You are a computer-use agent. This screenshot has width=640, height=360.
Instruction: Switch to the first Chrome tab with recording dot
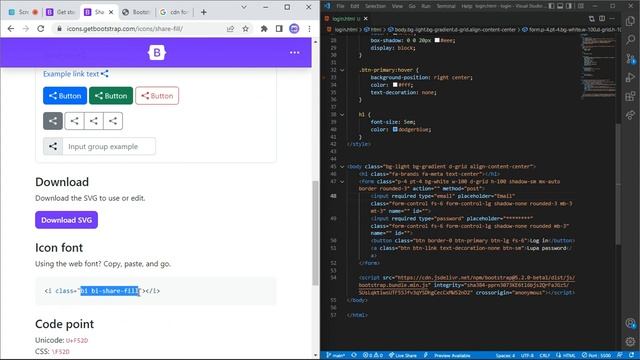click(x=23, y=12)
